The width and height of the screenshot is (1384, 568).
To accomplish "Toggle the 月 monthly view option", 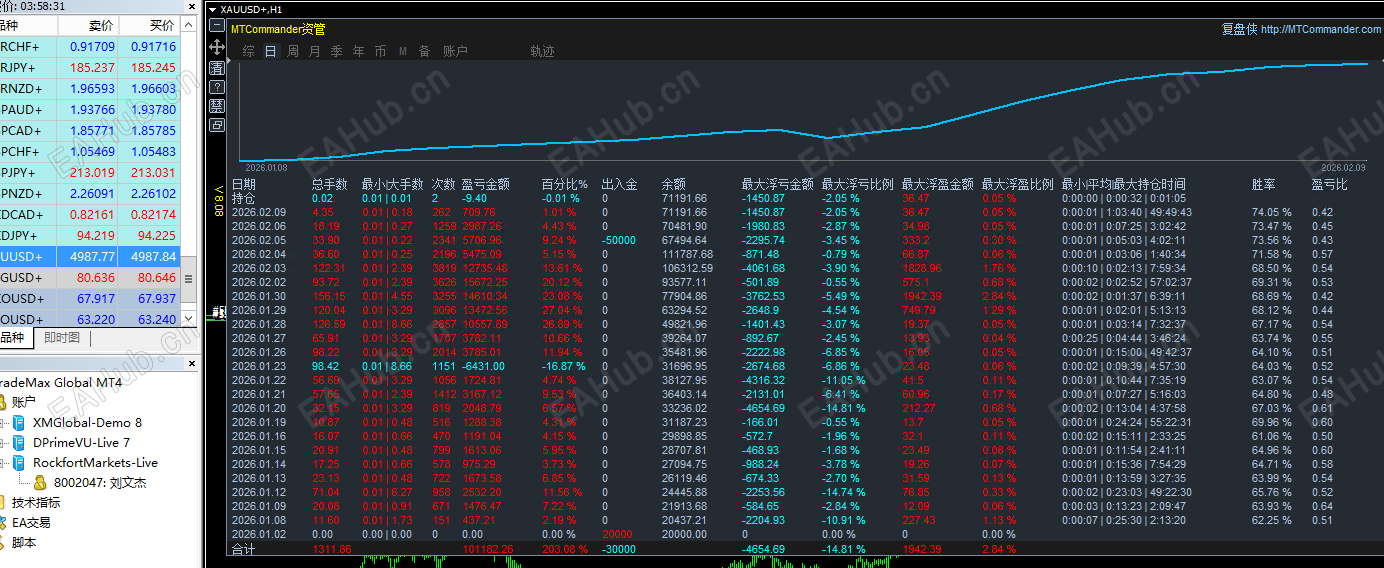I will click(x=315, y=51).
